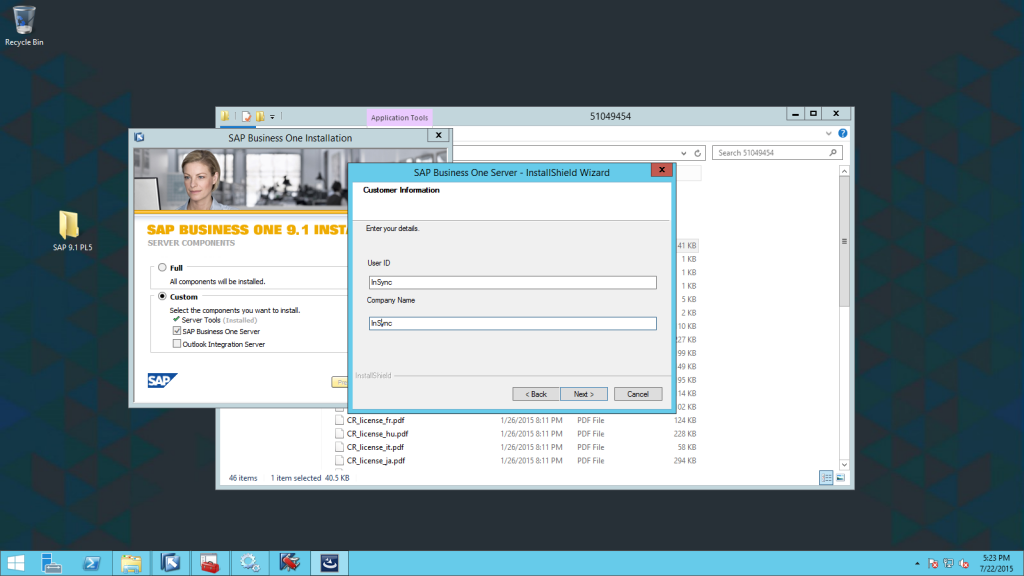Select the Full installation option

click(162, 267)
